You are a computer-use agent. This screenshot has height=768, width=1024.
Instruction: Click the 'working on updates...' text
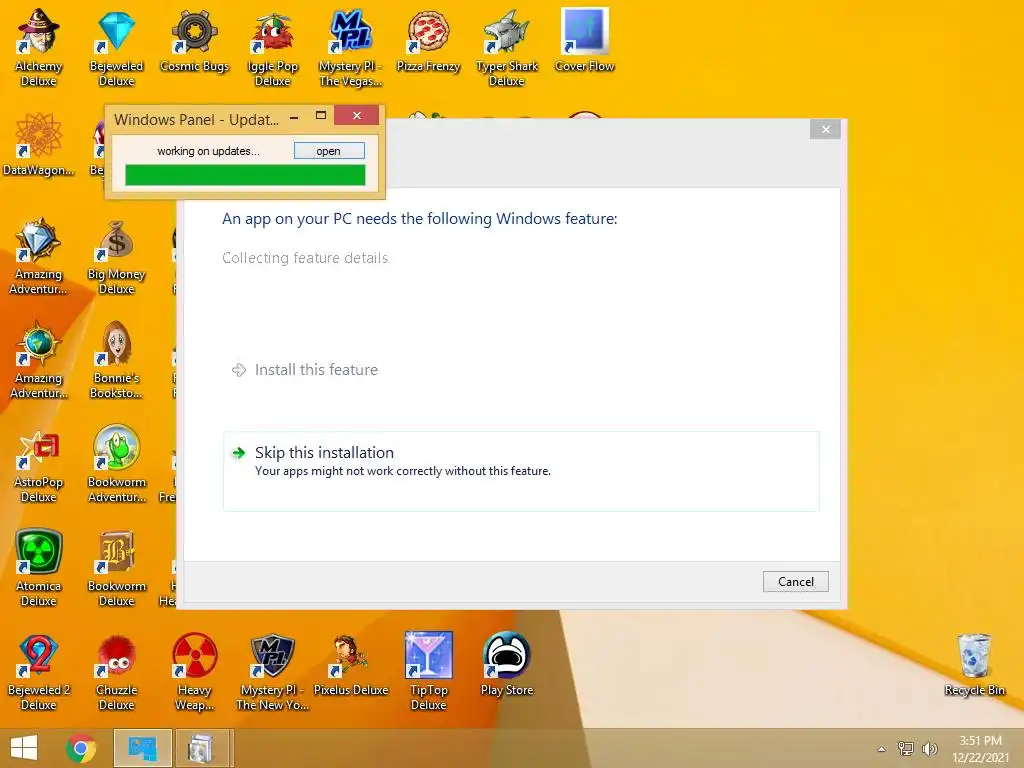pyautogui.click(x=208, y=151)
